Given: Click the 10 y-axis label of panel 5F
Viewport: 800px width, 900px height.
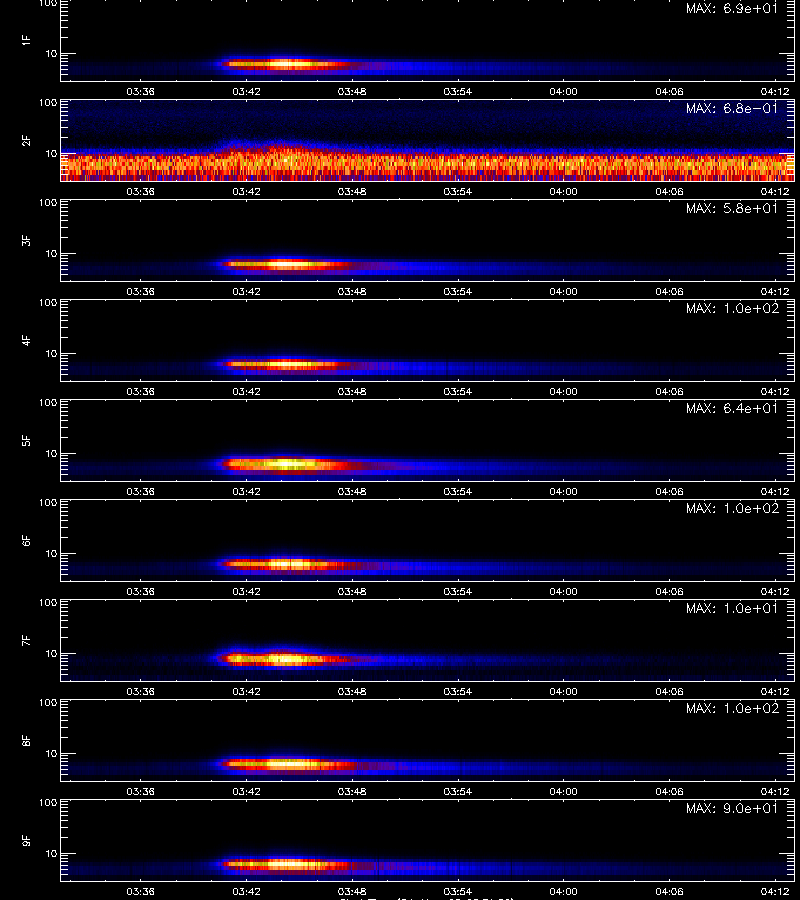Looking at the screenshot, I should [x=51, y=453].
